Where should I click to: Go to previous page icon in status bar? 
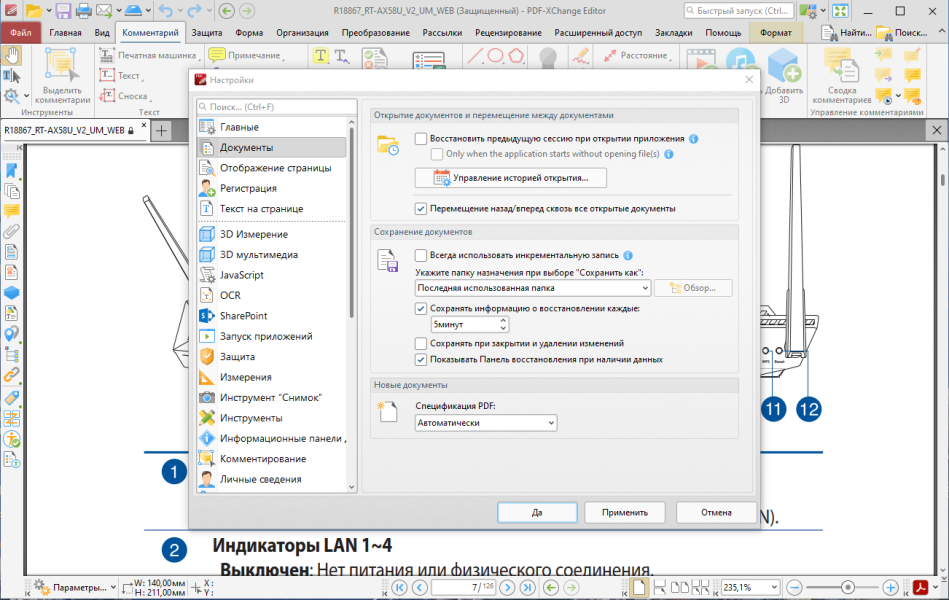419,587
